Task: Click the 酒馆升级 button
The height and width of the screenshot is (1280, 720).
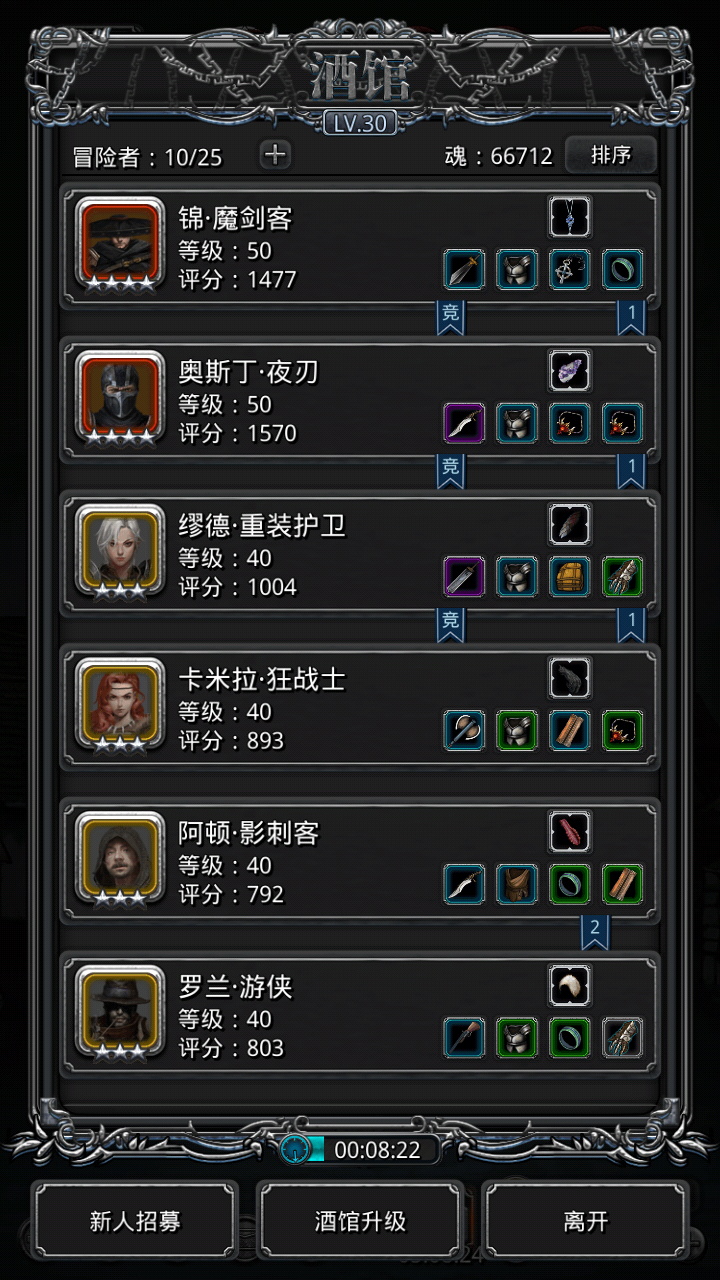Action: pyautogui.click(x=360, y=1221)
